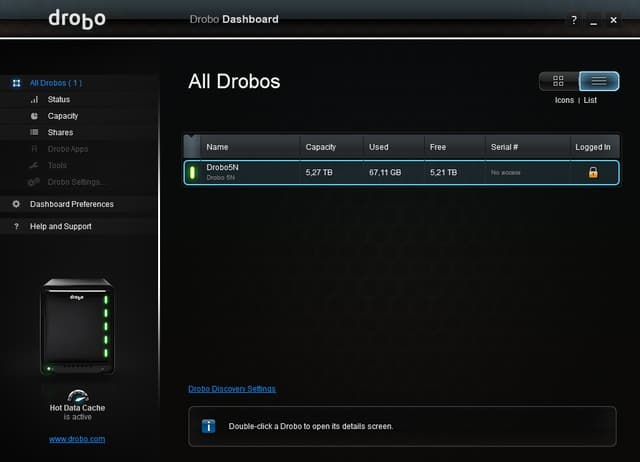Click the Drobo Settings label
Viewport: 640px width, 462px height.
[x=75, y=182]
